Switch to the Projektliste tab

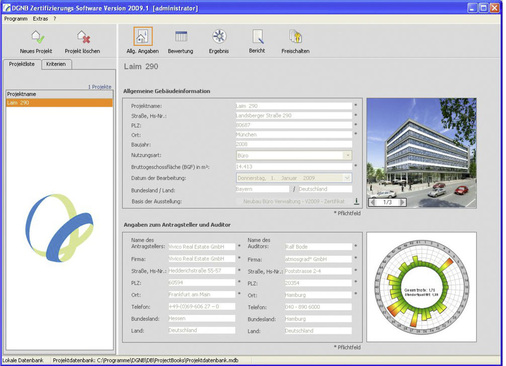[x=22, y=64]
